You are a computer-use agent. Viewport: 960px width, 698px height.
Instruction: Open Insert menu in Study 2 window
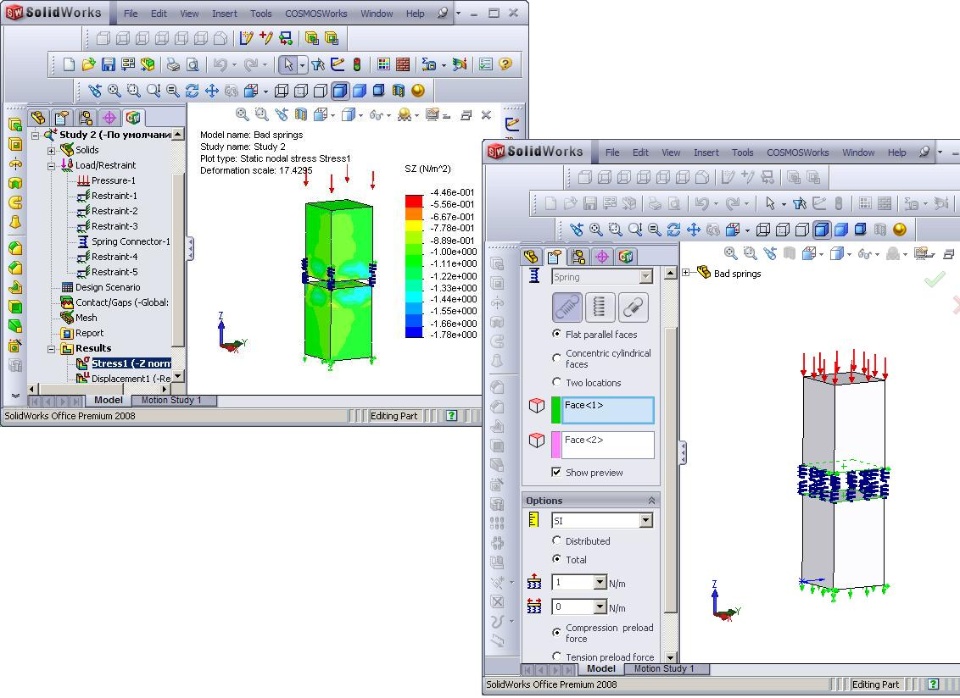225,13
